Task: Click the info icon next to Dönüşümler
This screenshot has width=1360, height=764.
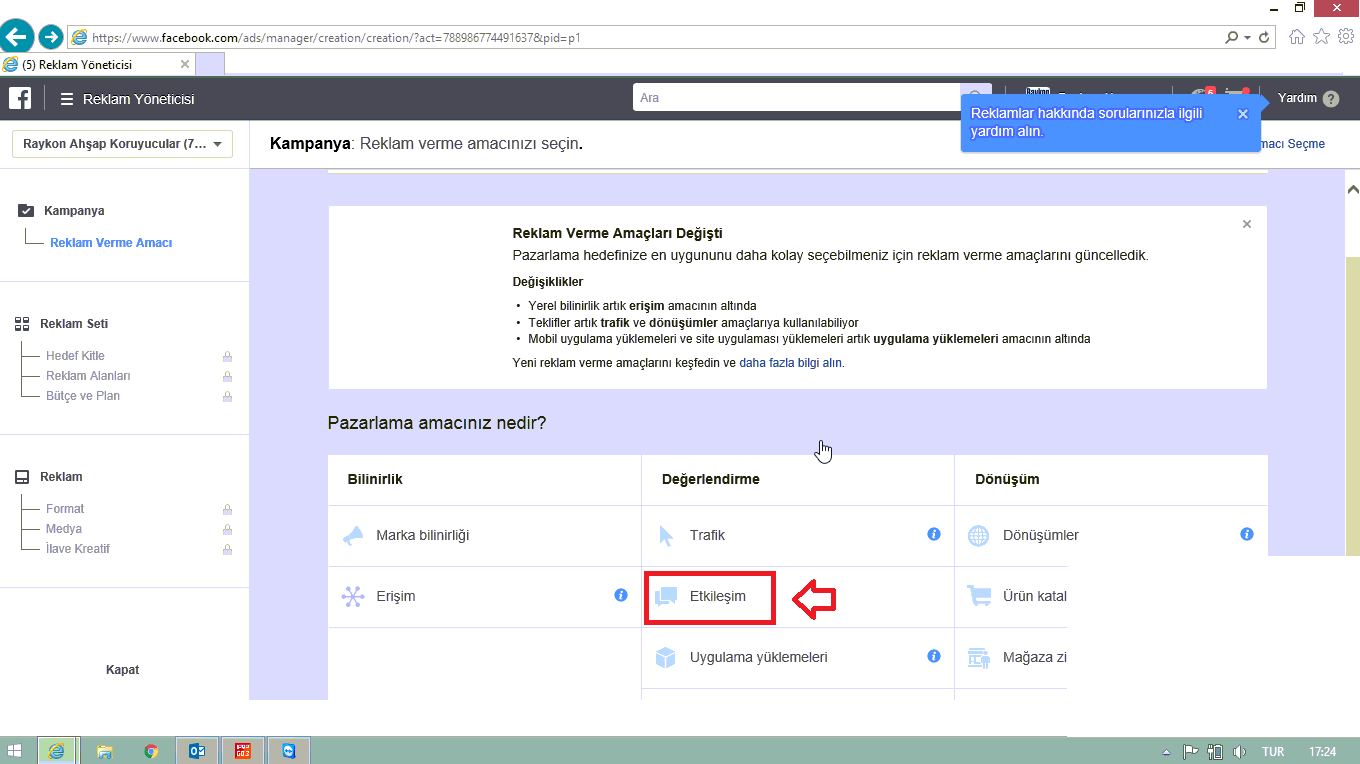Action: 1247,534
